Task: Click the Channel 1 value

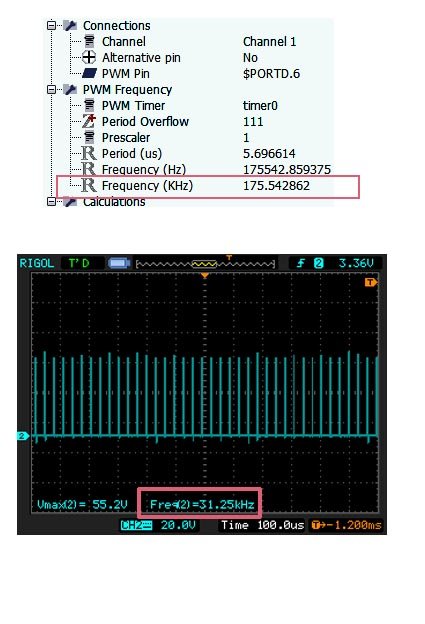Action: [x=269, y=41]
